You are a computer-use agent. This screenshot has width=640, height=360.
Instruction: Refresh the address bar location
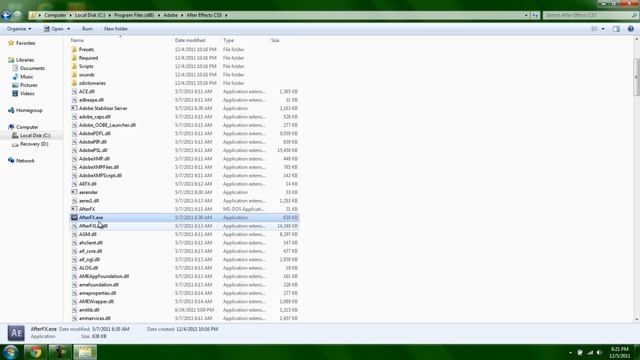point(535,15)
